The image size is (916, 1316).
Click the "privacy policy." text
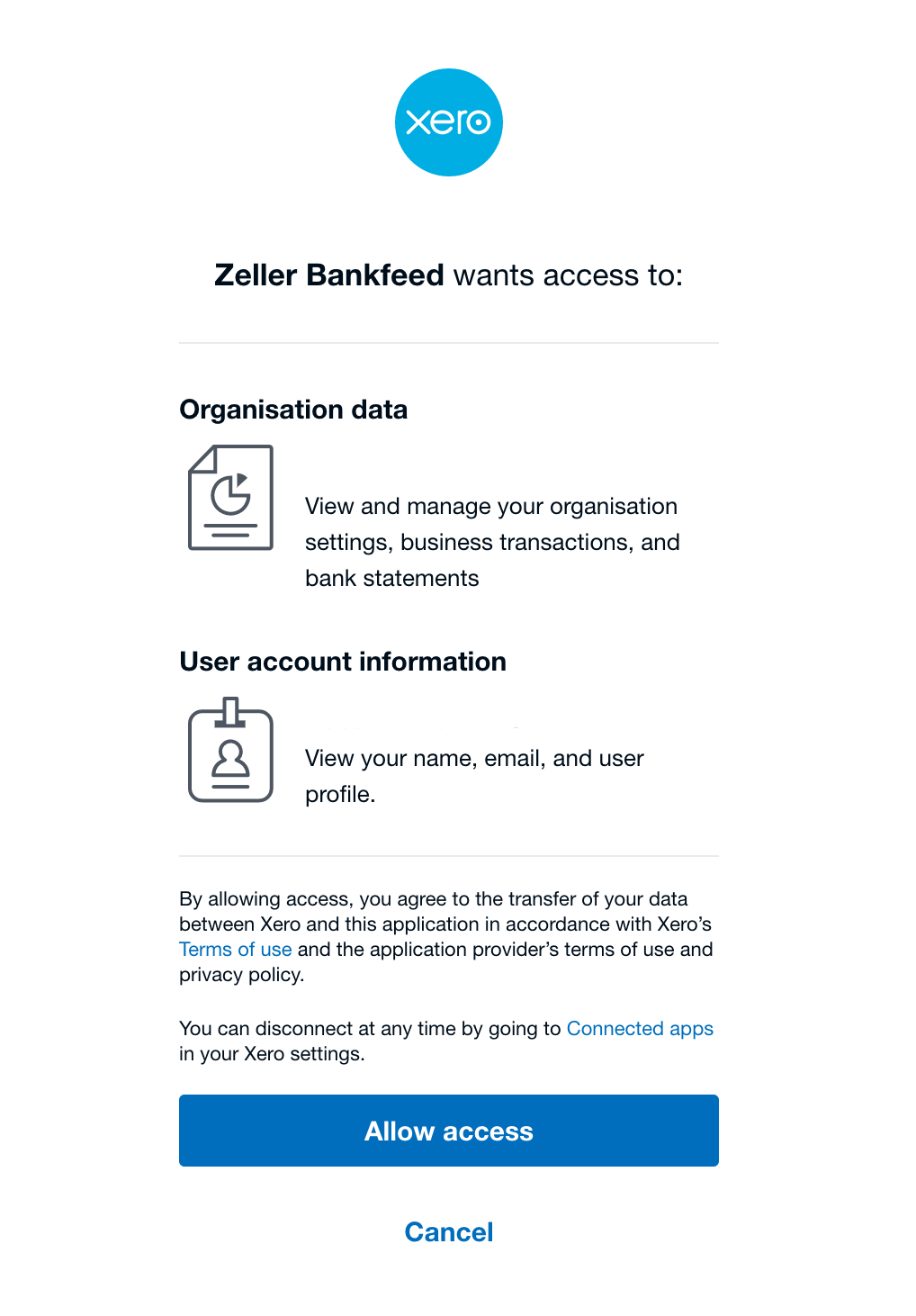[x=242, y=975]
